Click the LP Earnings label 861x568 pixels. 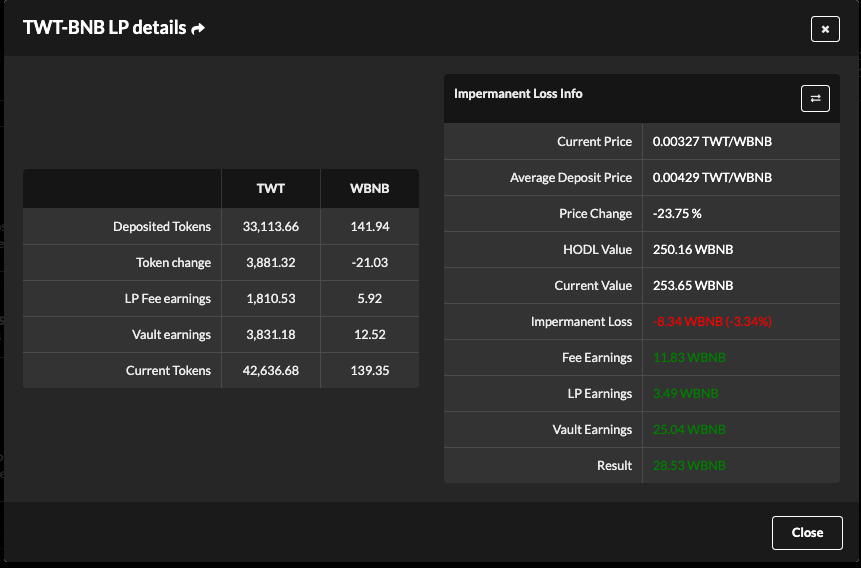click(600, 393)
